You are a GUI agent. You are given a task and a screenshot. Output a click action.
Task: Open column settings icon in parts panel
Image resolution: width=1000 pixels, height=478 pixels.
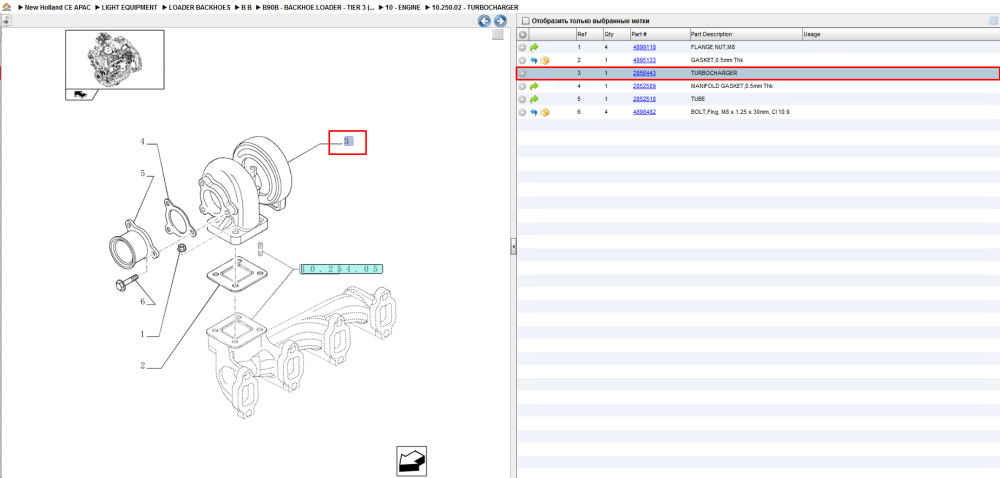(x=992, y=21)
